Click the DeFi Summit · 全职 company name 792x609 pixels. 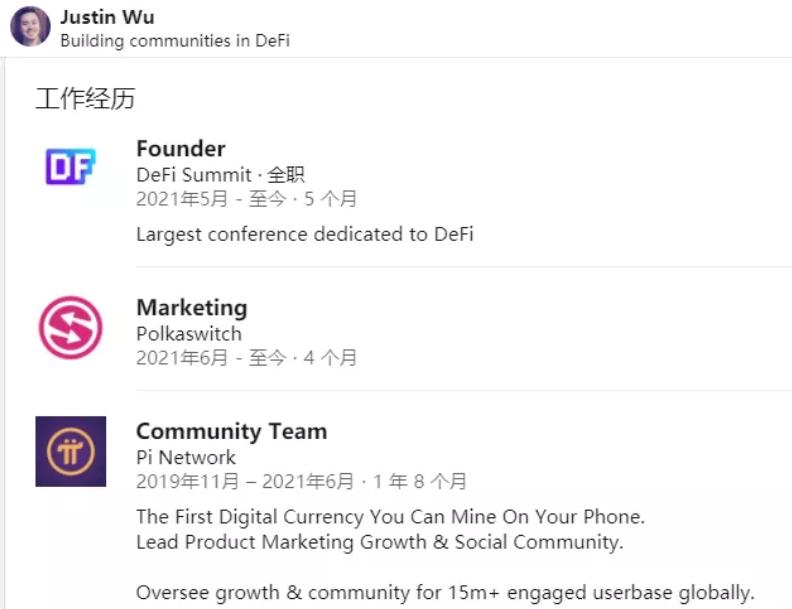point(220,175)
